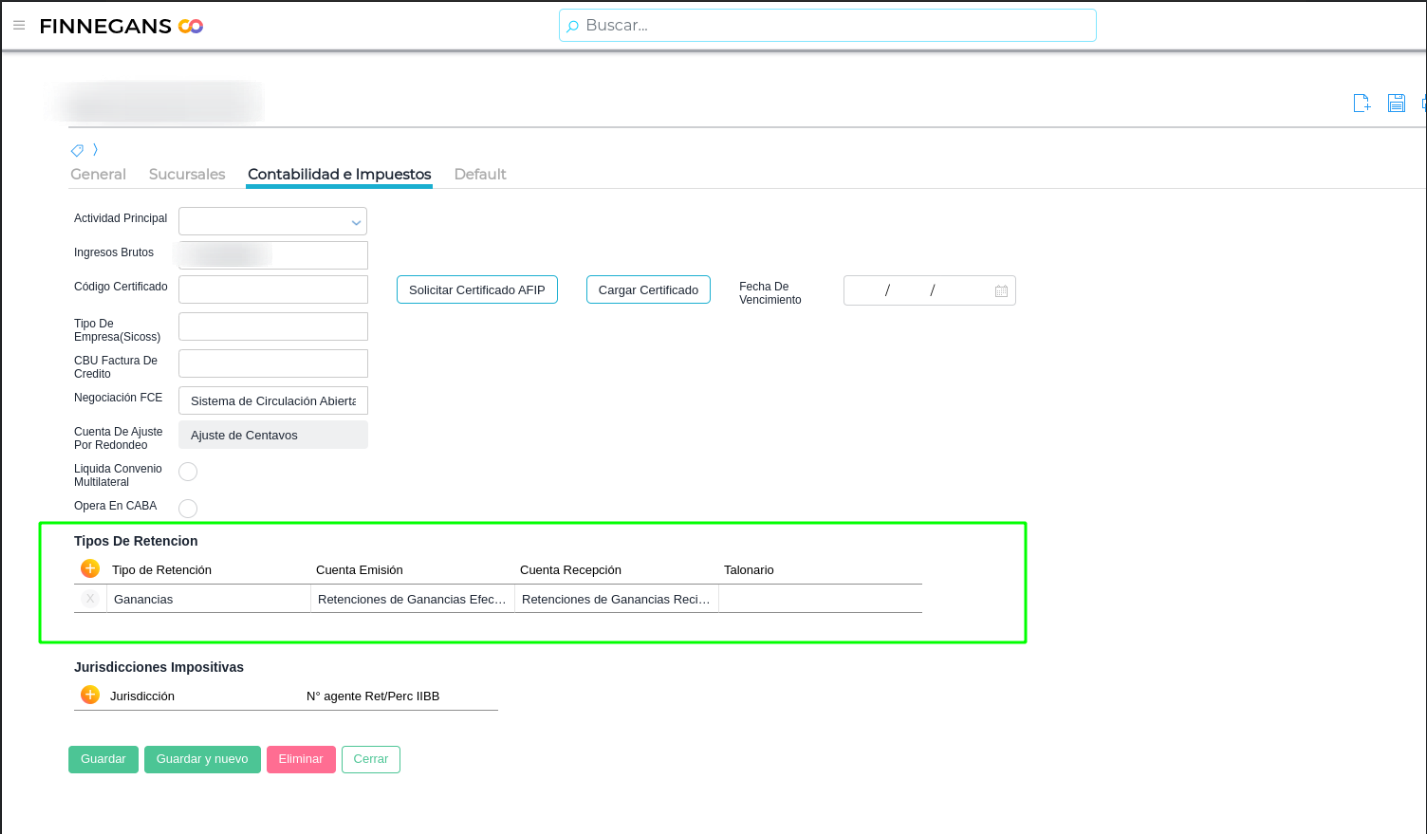The image size is (1427, 834).
Task: Expand the chevron beside the tag icon
Action: click(x=96, y=150)
